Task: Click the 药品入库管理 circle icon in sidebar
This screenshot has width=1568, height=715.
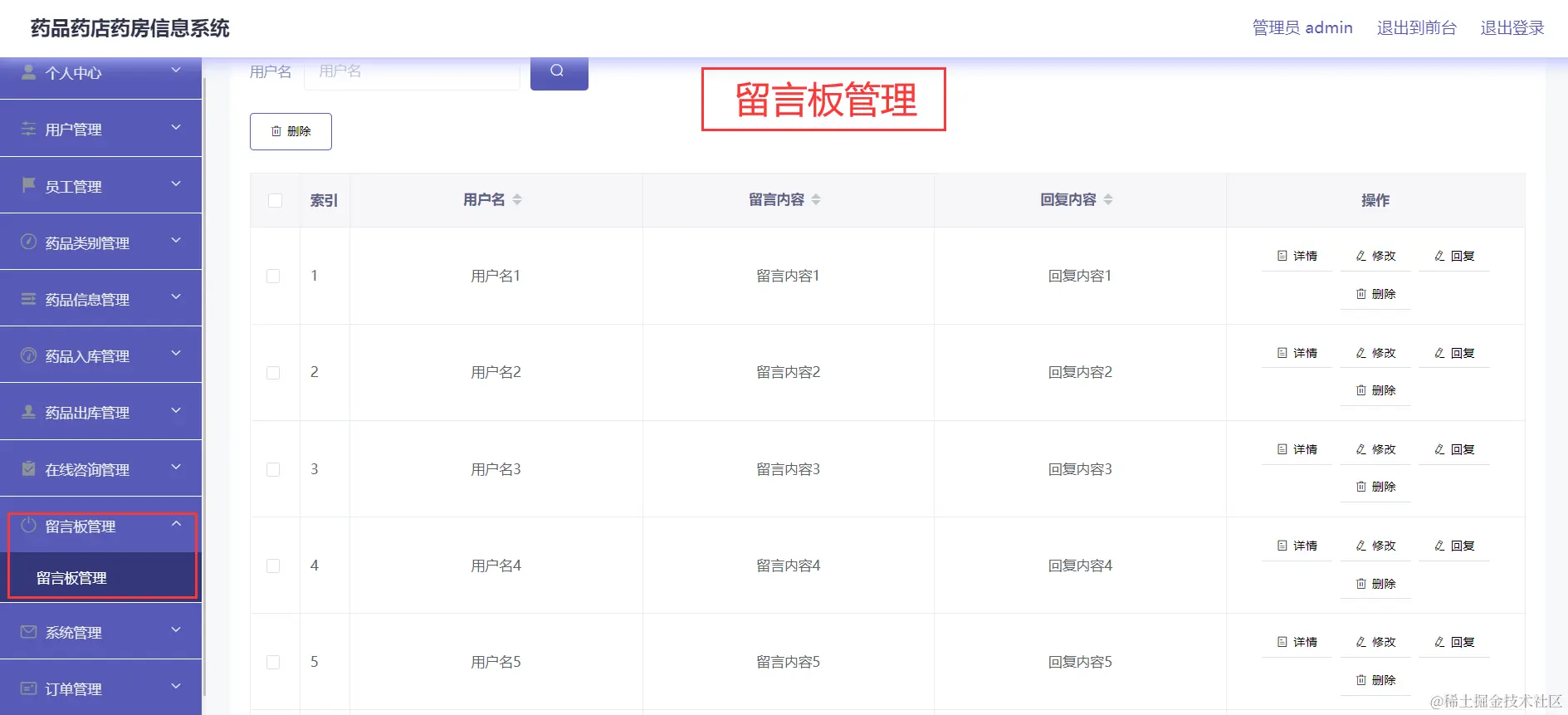Action: click(x=28, y=355)
